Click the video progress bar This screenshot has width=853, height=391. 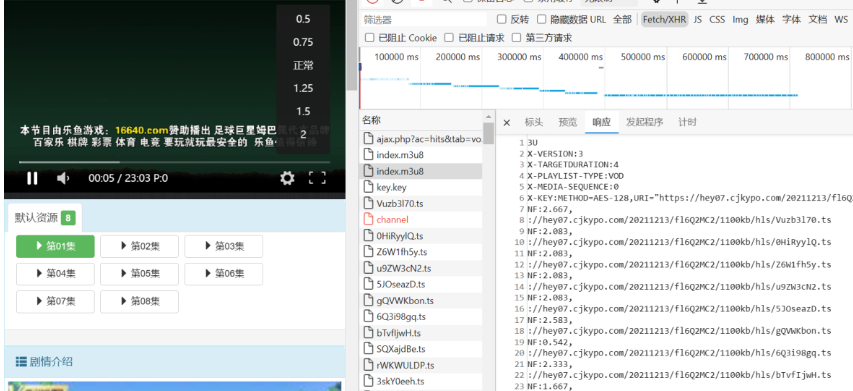(174, 162)
